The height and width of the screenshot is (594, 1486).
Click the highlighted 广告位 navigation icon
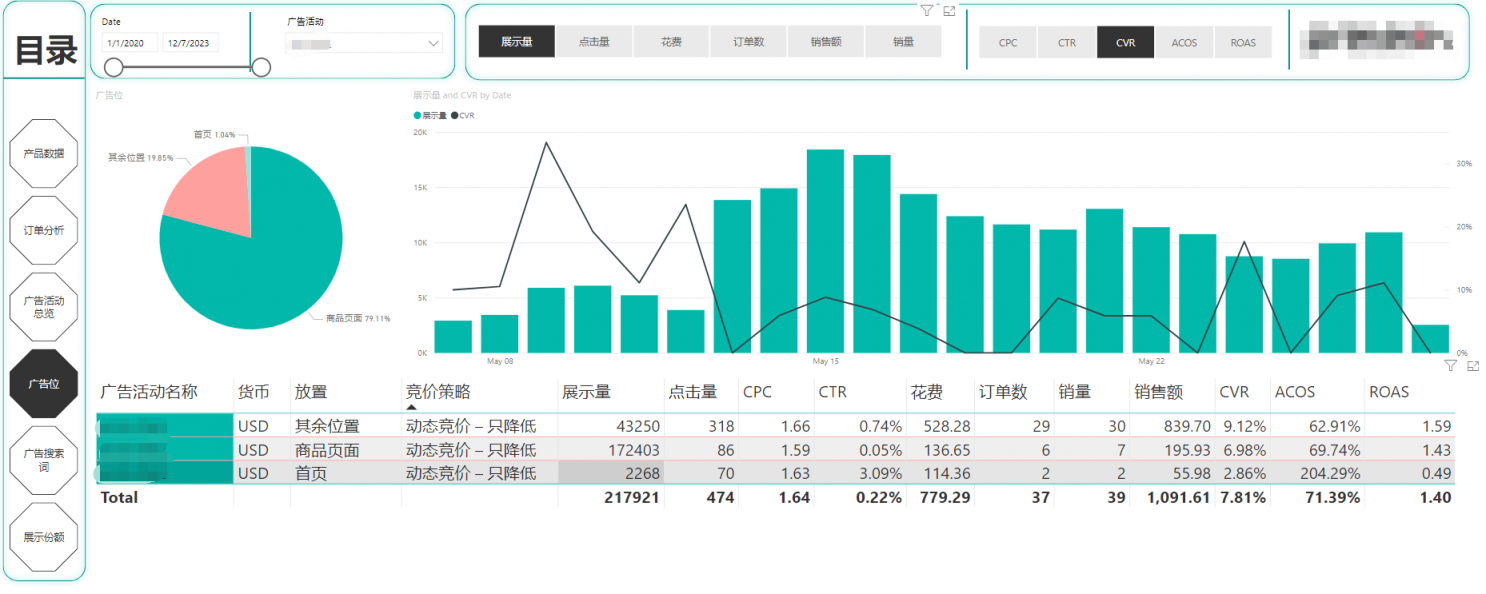coord(44,382)
